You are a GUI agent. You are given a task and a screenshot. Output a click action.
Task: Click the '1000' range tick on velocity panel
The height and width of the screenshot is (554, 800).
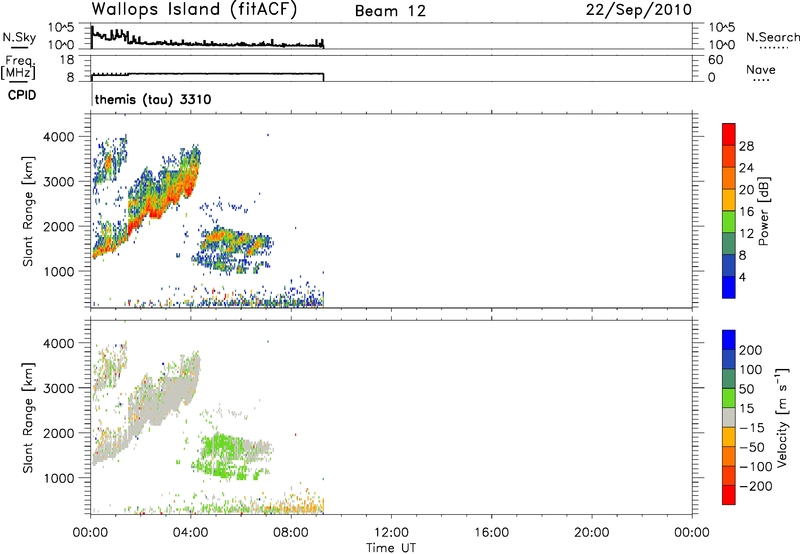click(x=58, y=478)
